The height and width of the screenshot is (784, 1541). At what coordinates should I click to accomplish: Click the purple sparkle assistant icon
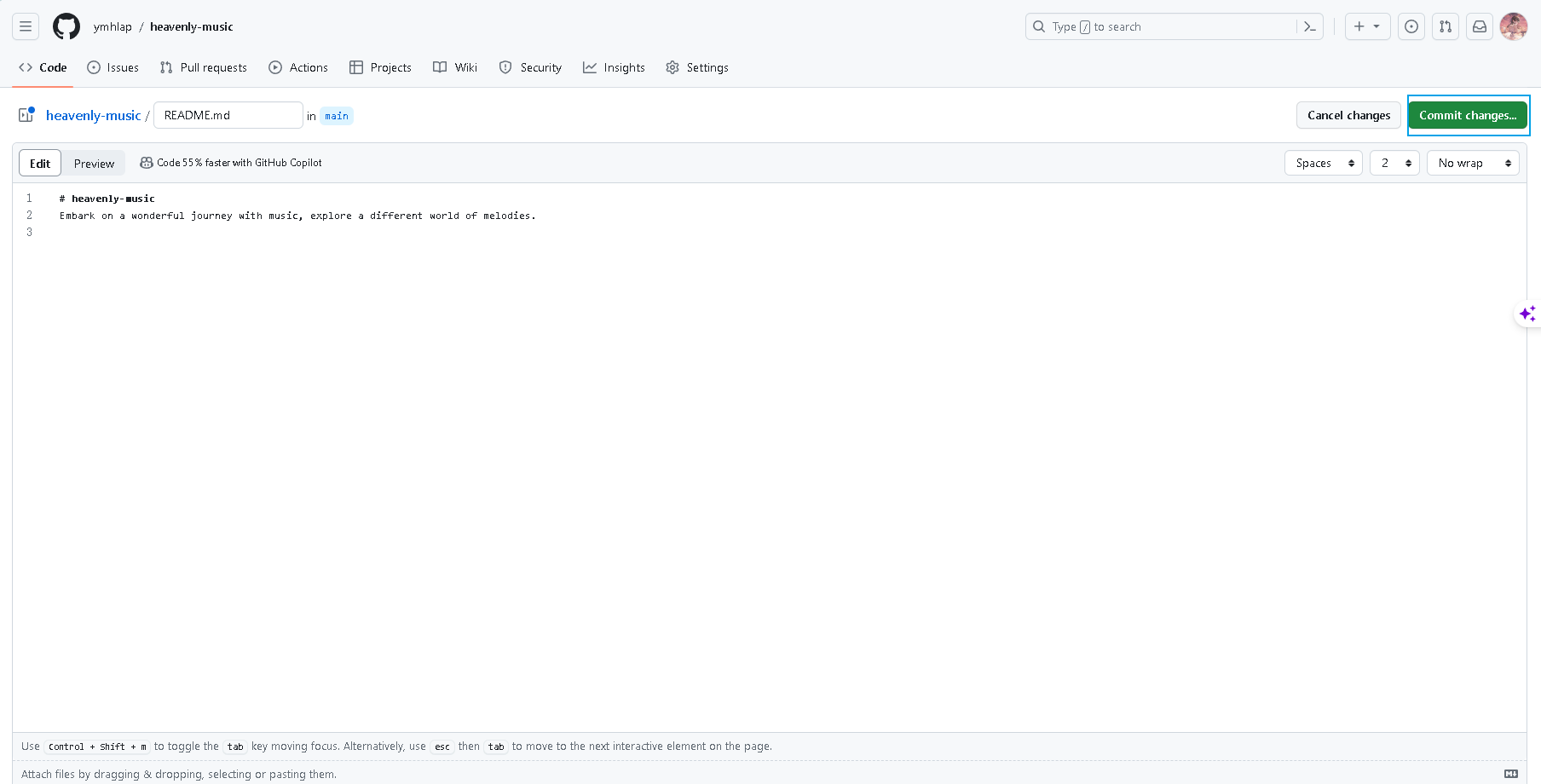coord(1527,314)
